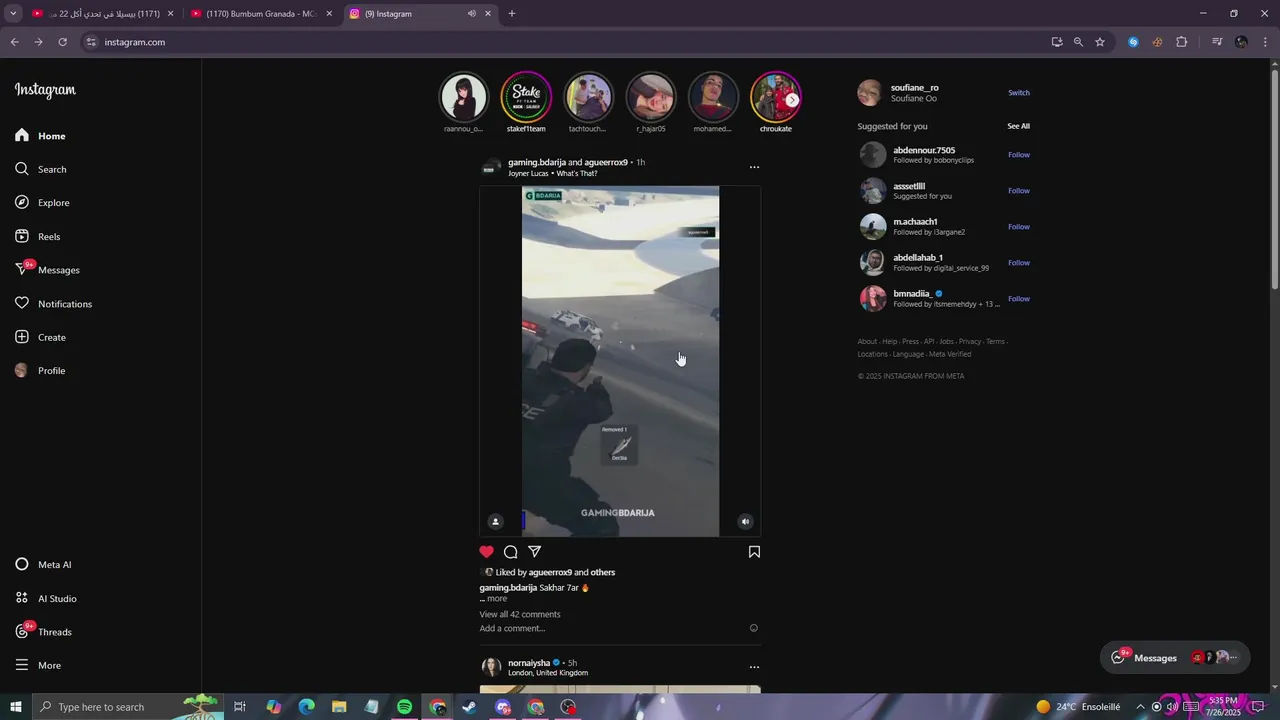Open Windows Start menu
Image resolution: width=1280 pixels, height=720 pixels.
(16, 707)
